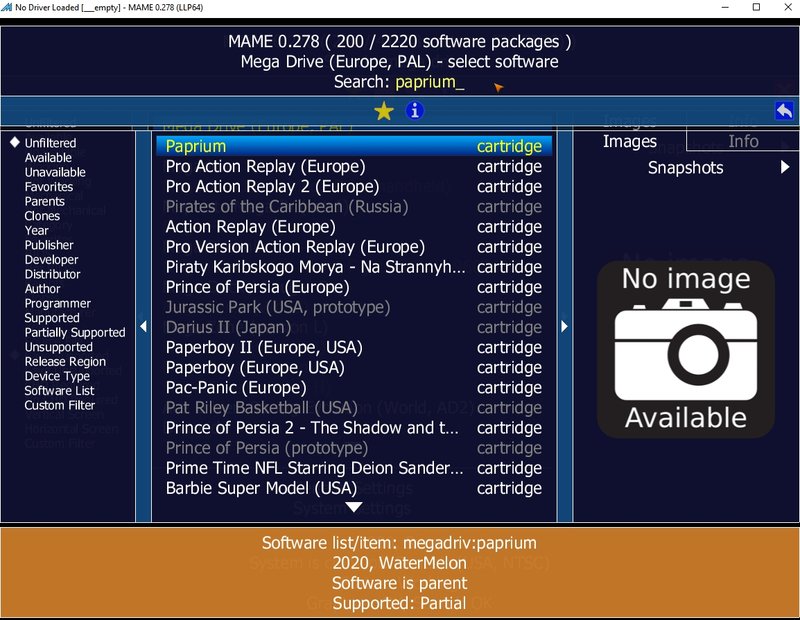Click the return arrow icon at top right
The width and height of the screenshot is (800, 620).
784,110
